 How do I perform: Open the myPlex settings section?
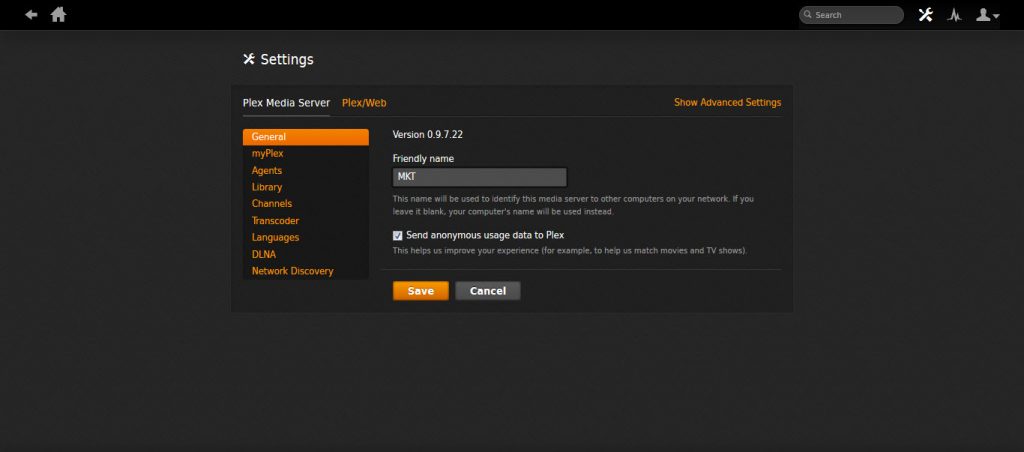pyautogui.click(x=306, y=153)
